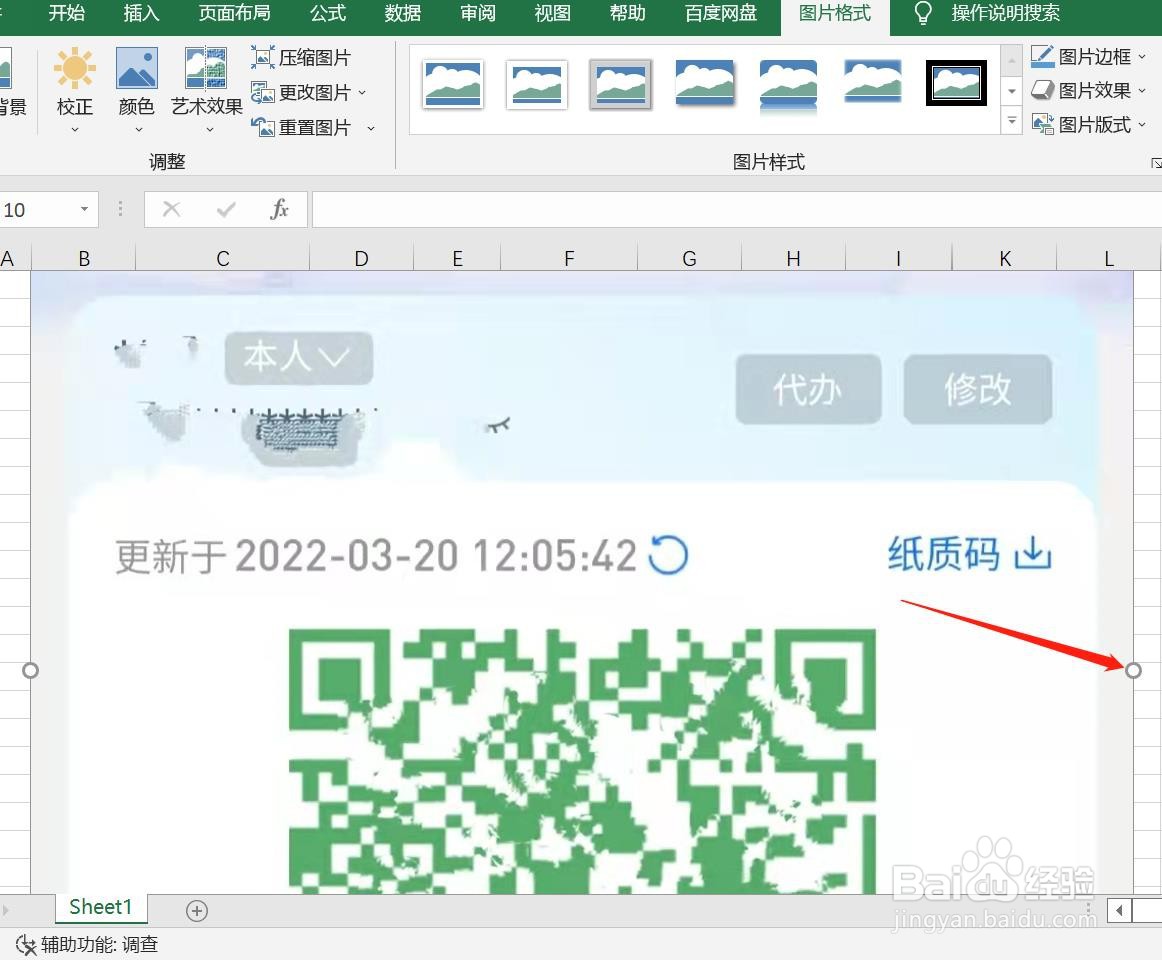Select the fourth shadow picture style
Viewport: 1162px width, 960px height.
click(705, 84)
